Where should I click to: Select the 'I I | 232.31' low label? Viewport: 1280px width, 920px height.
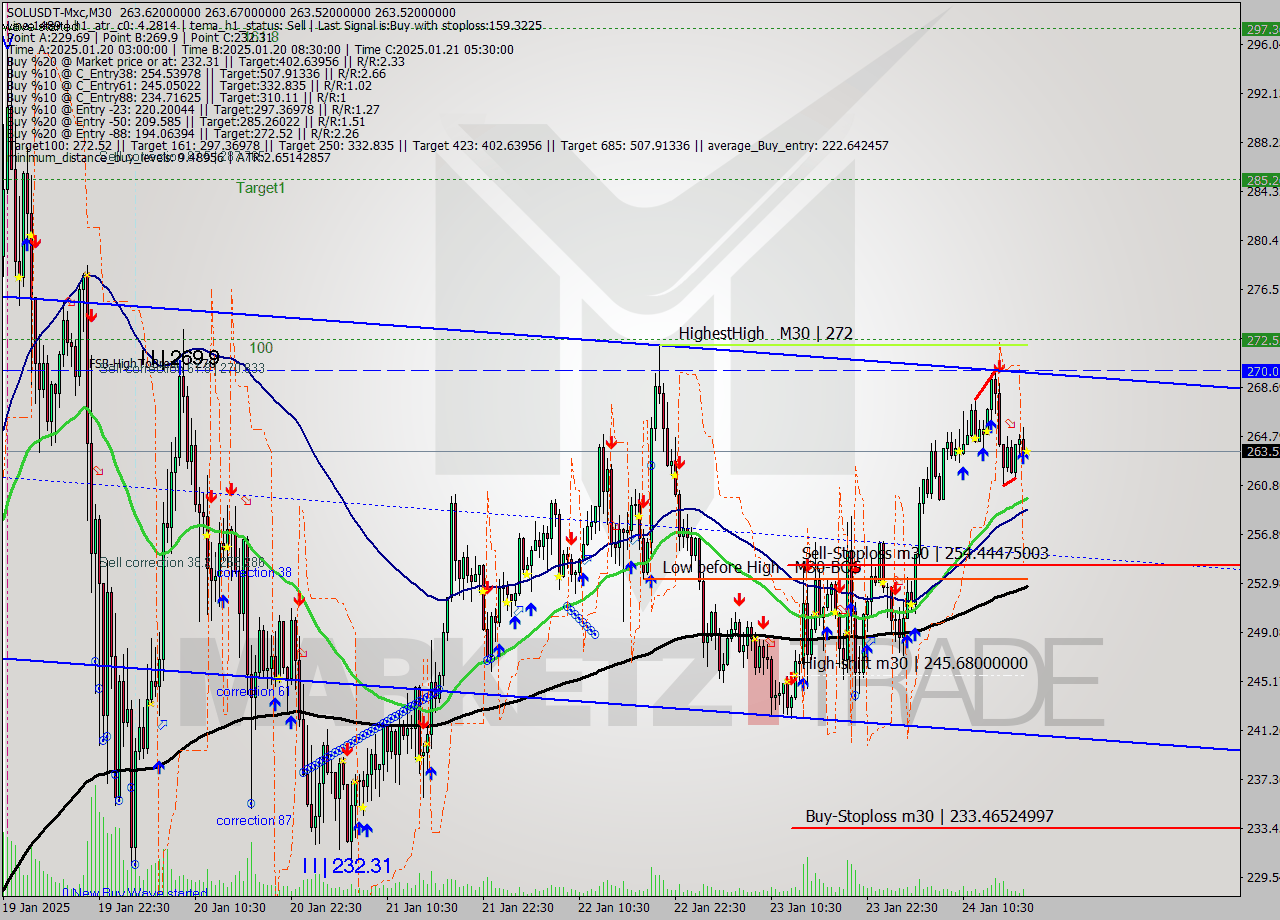pos(346,866)
